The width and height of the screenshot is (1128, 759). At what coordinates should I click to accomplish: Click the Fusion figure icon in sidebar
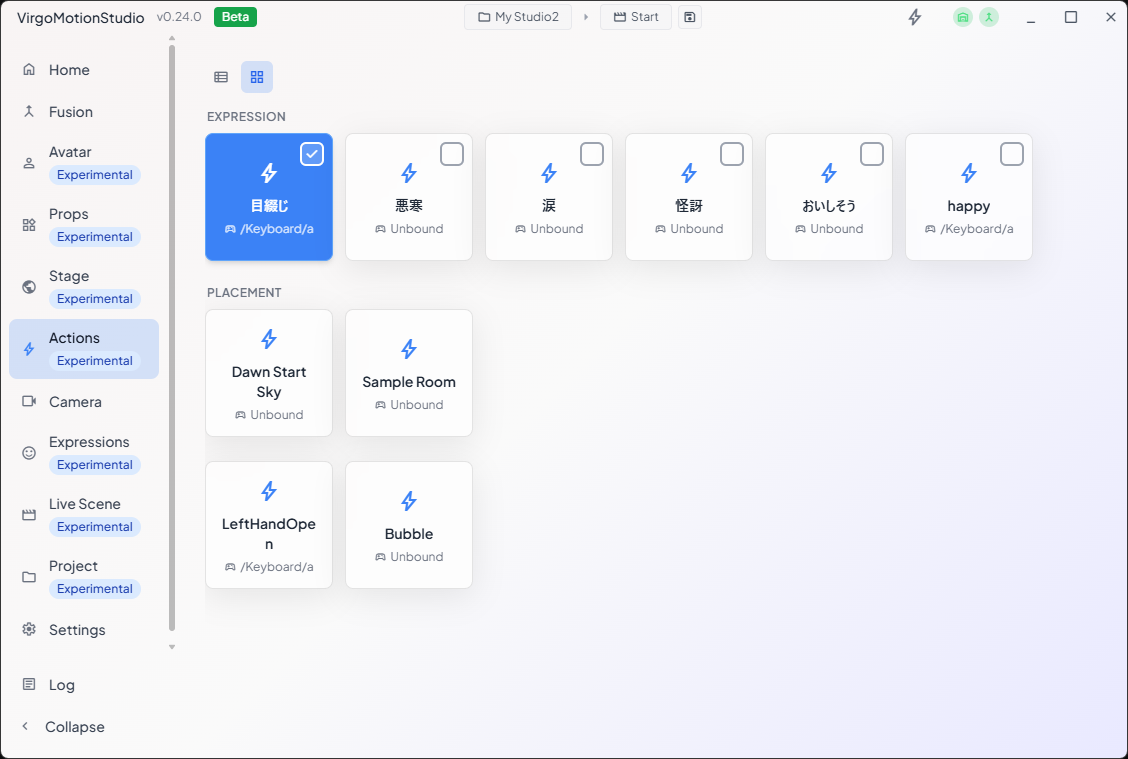(29, 112)
